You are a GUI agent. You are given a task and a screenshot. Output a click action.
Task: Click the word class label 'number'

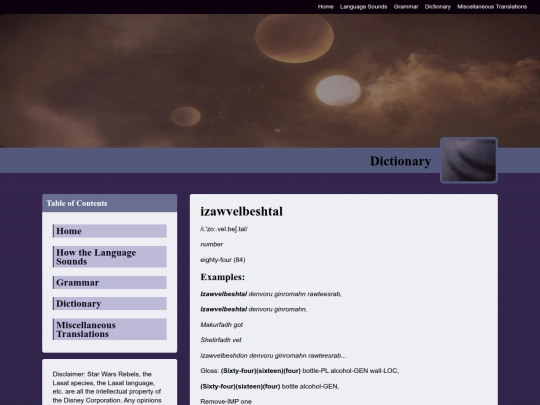pyautogui.click(x=211, y=244)
